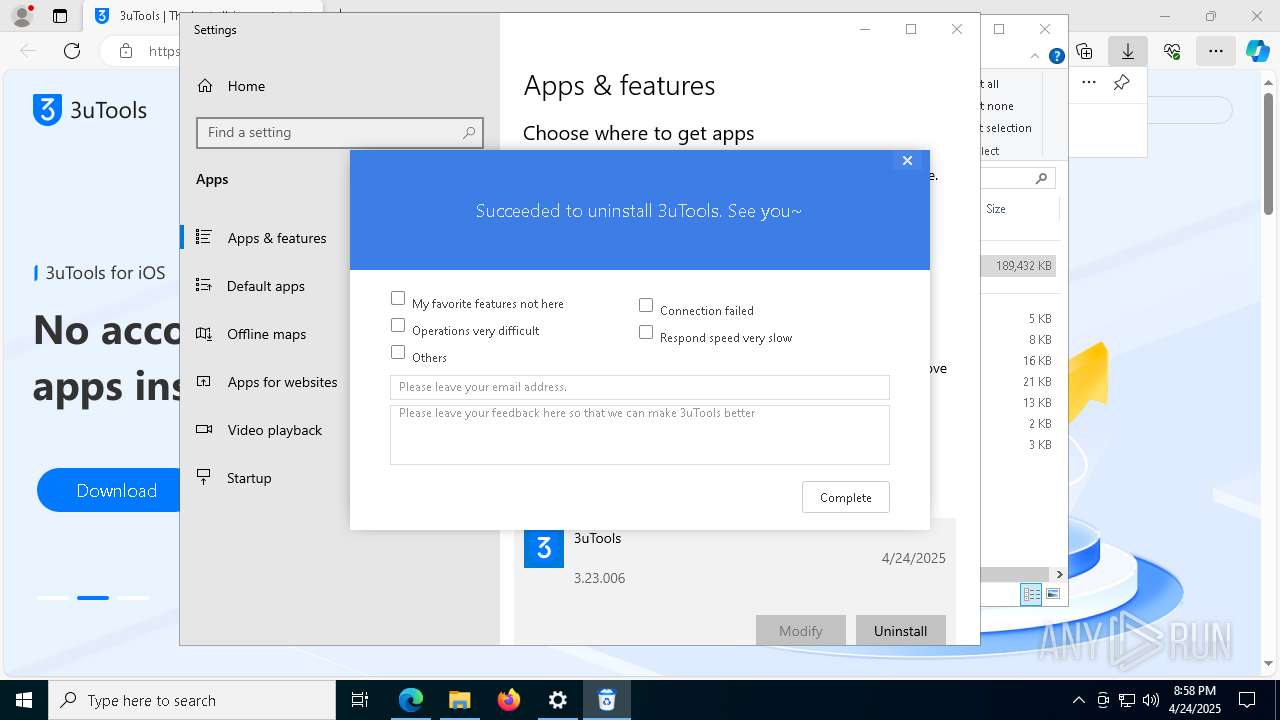The image size is (1280, 720).
Task: Click the 3uTools logo on webpage
Action: 90,110
